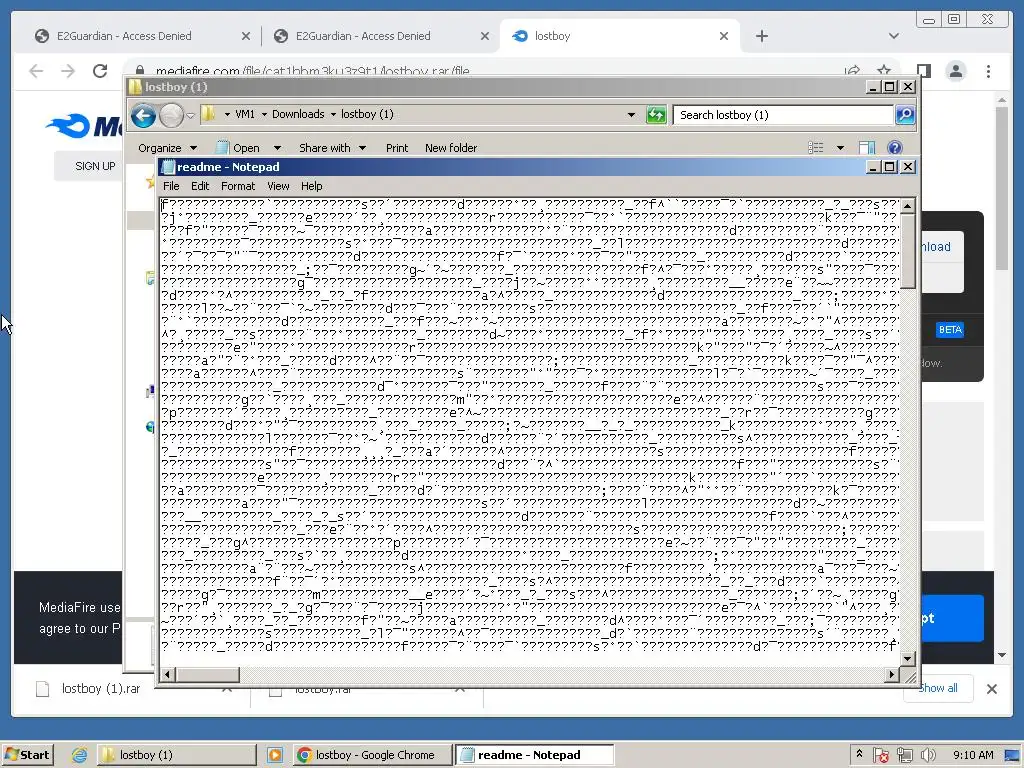
Task: Change view using views icon
Action: 816,148
